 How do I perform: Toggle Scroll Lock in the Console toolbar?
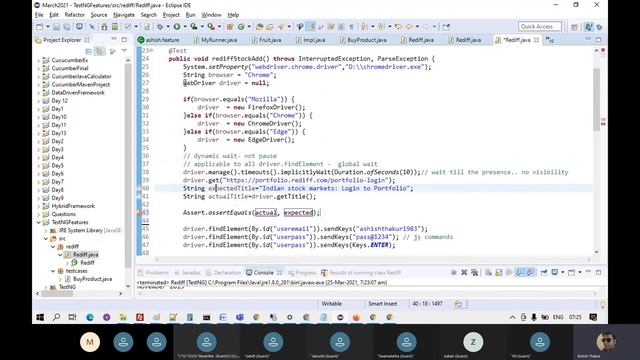pyautogui.click(x=499, y=272)
